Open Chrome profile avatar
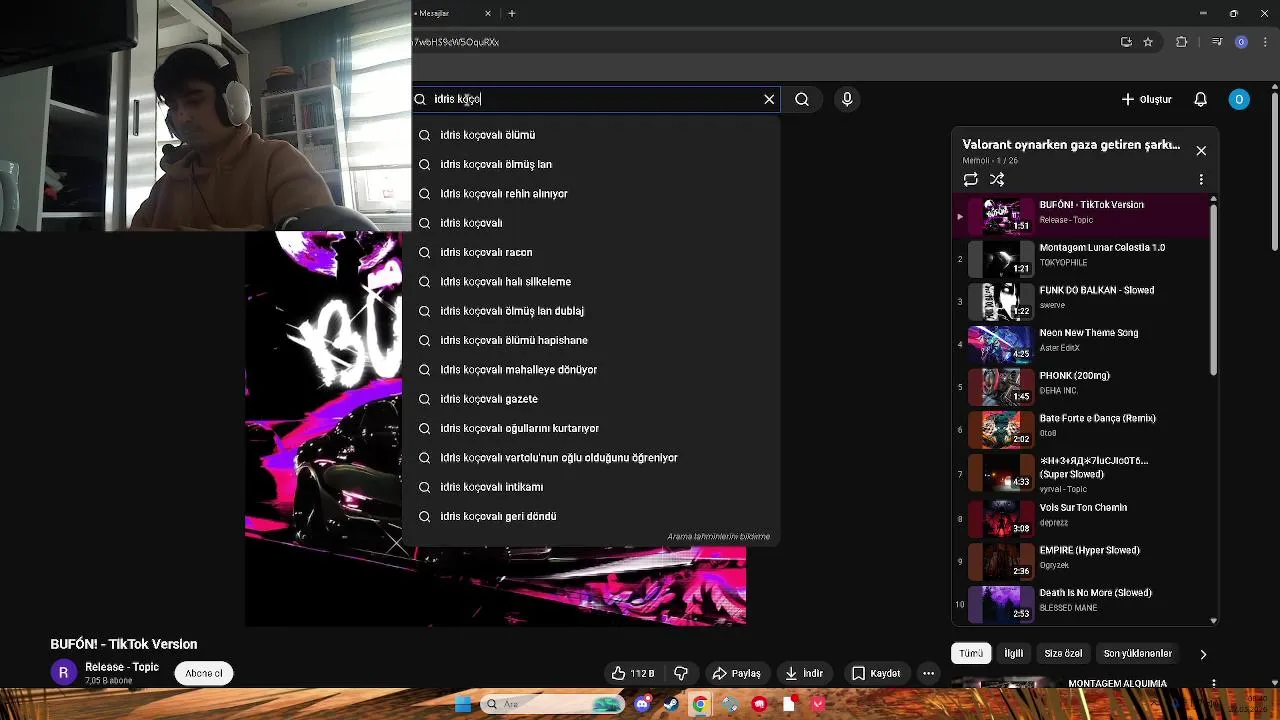This screenshot has height=720, width=1280. tap(1241, 42)
